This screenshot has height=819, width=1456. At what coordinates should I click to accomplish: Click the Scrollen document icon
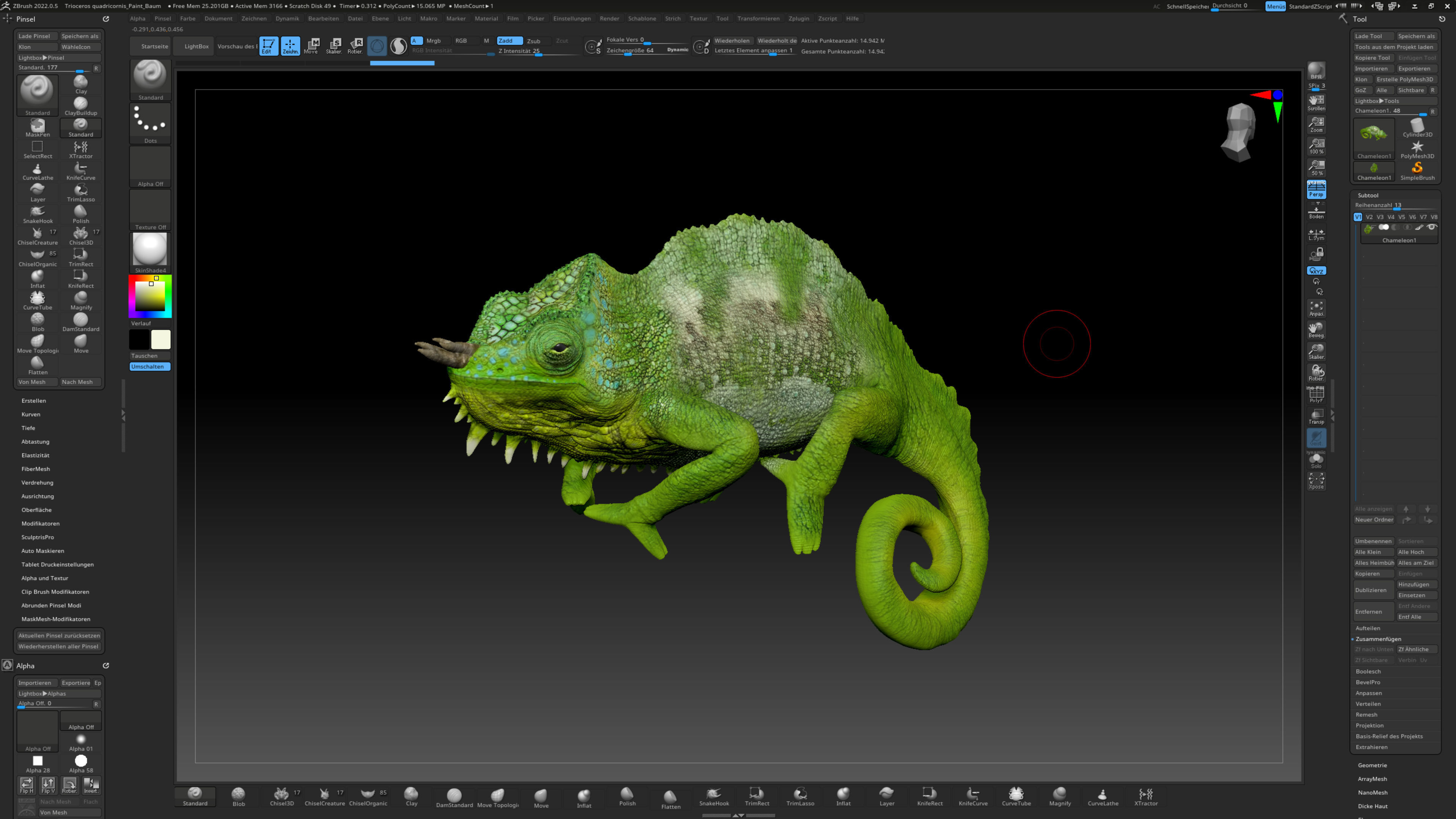coord(1316,103)
